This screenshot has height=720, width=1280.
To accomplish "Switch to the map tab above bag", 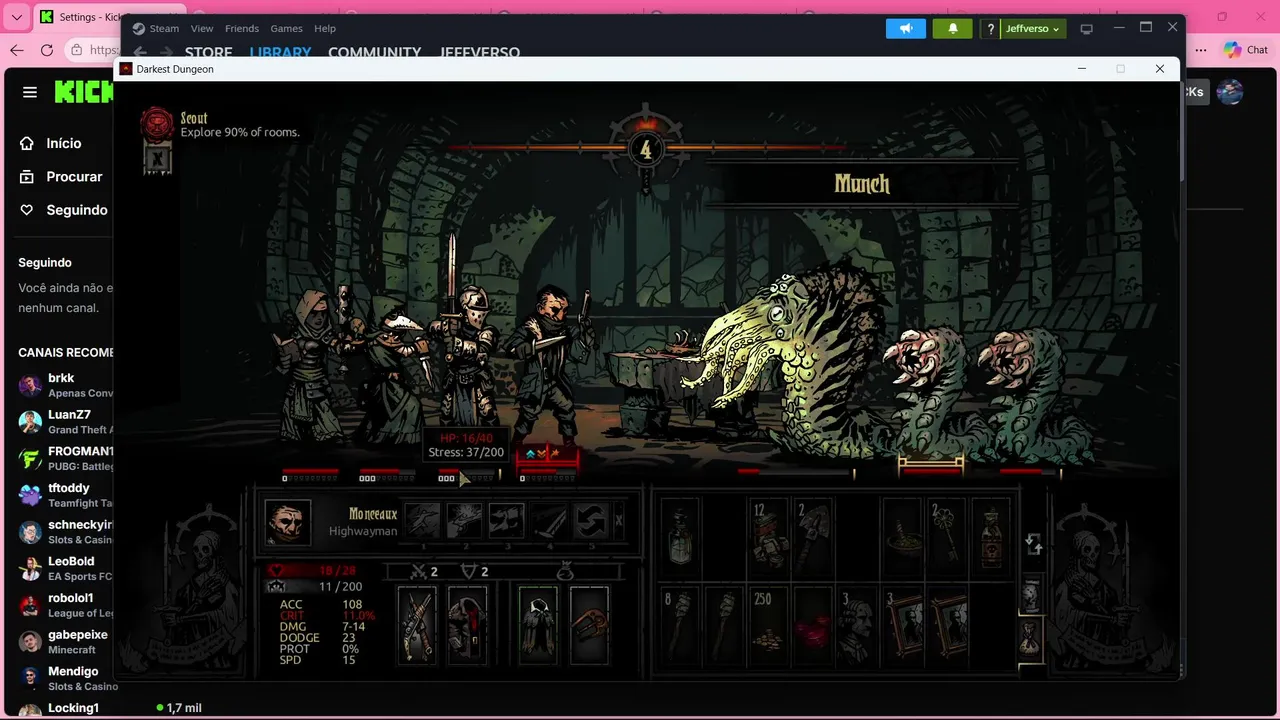I will click(1031, 593).
